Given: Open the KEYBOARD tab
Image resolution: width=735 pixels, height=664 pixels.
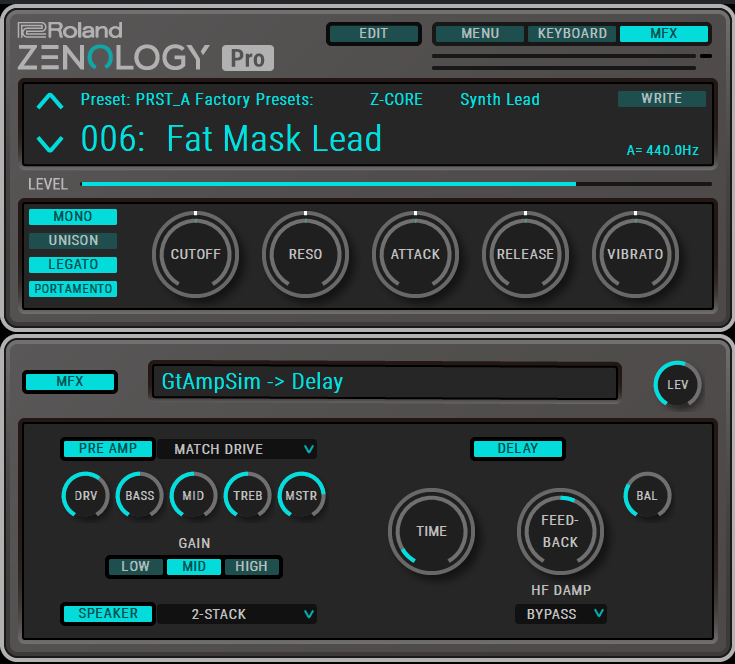Looking at the screenshot, I should pos(572,34).
